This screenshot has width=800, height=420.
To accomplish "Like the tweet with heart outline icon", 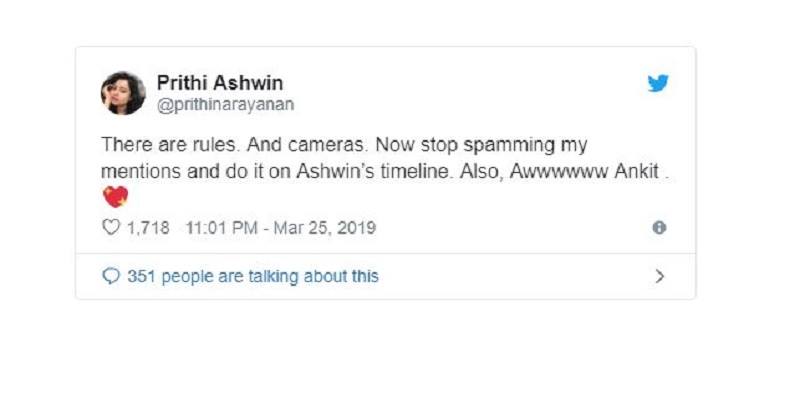I will pyautogui.click(x=111, y=227).
